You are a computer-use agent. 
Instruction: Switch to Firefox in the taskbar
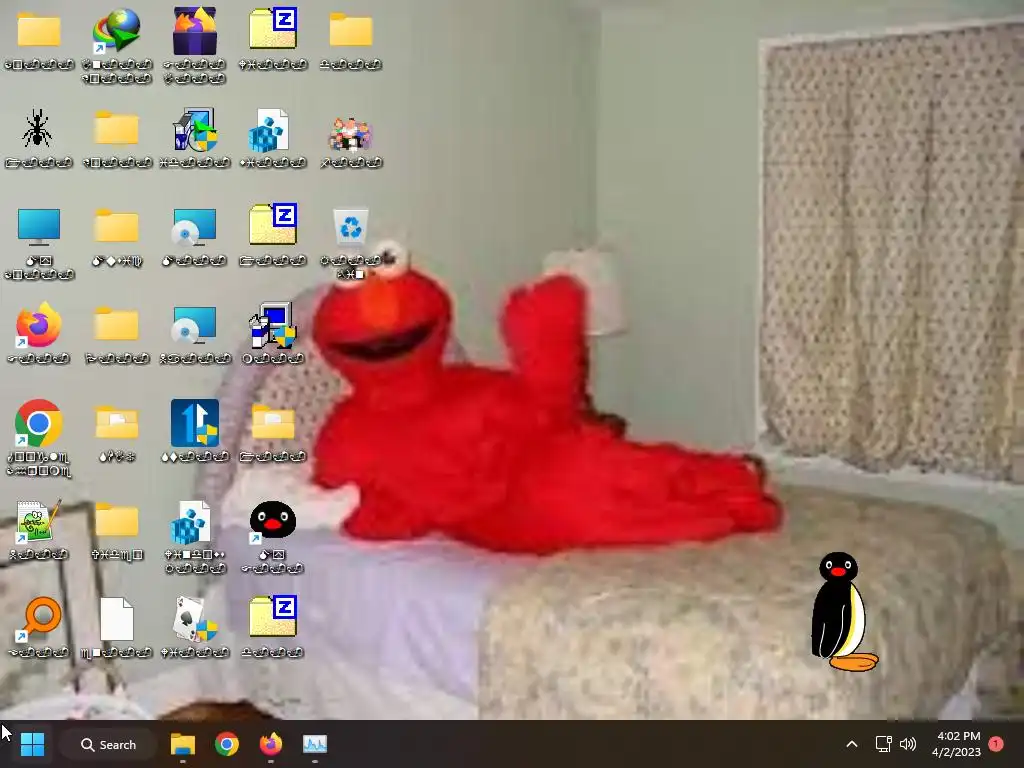[x=270, y=744]
